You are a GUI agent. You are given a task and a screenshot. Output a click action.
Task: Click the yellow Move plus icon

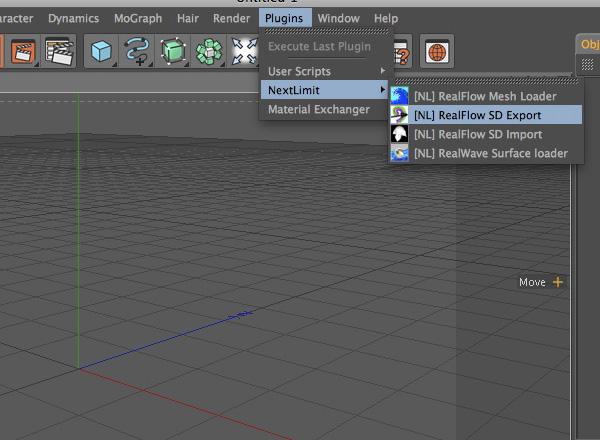click(558, 282)
